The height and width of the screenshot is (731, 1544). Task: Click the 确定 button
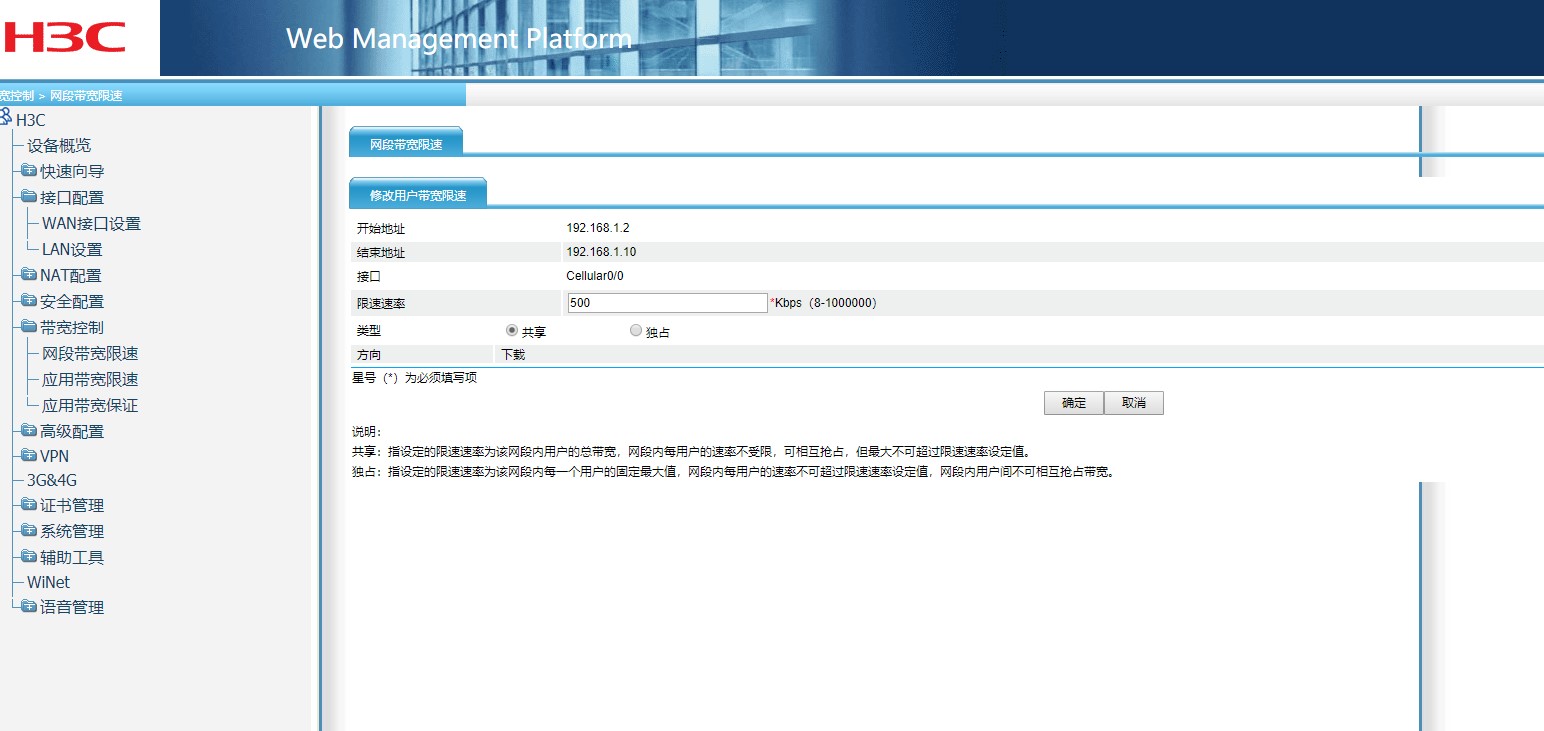pyautogui.click(x=1074, y=403)
